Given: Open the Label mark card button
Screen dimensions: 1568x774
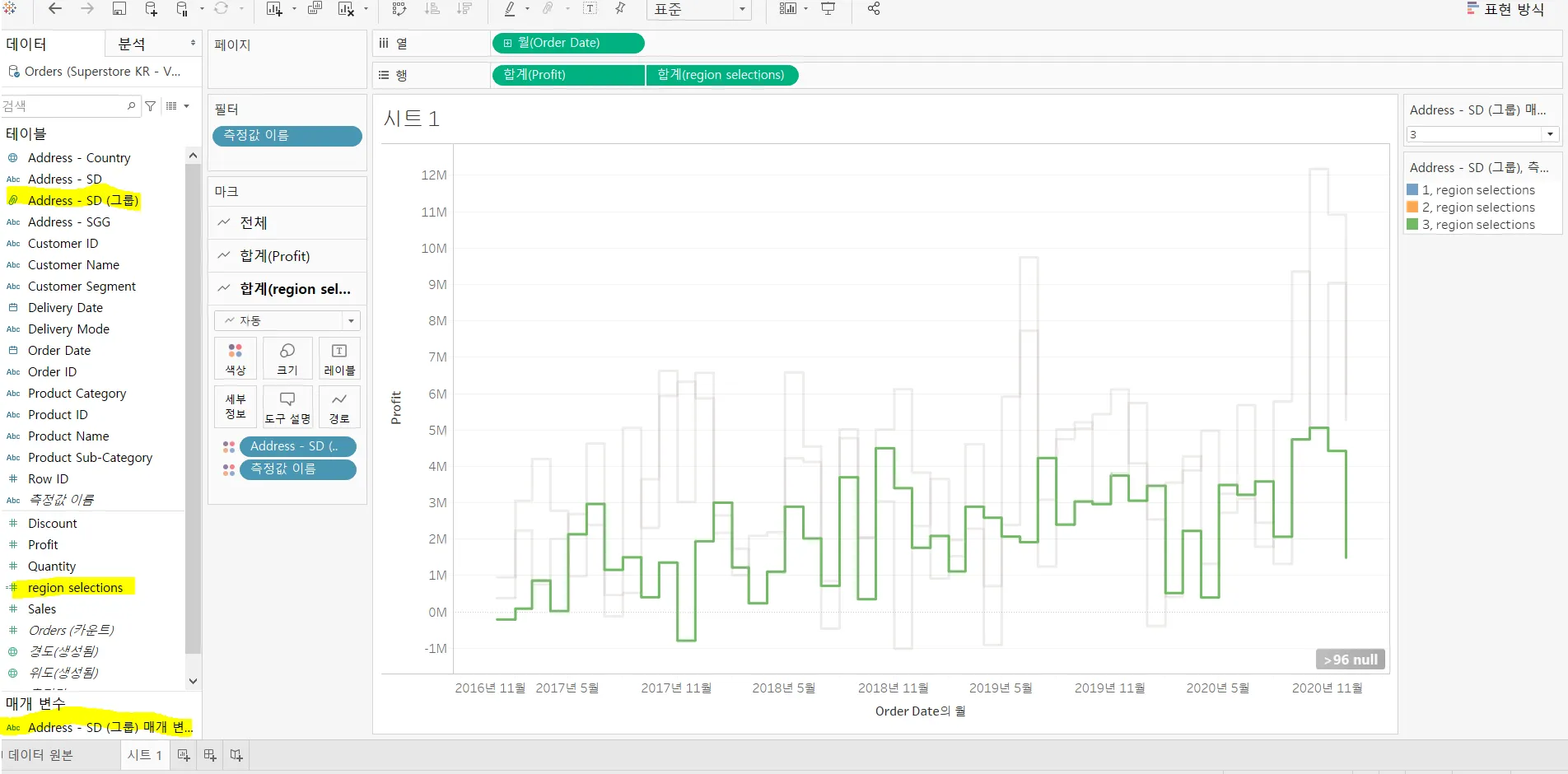Looking at the screenshot, I should point(339,358).
